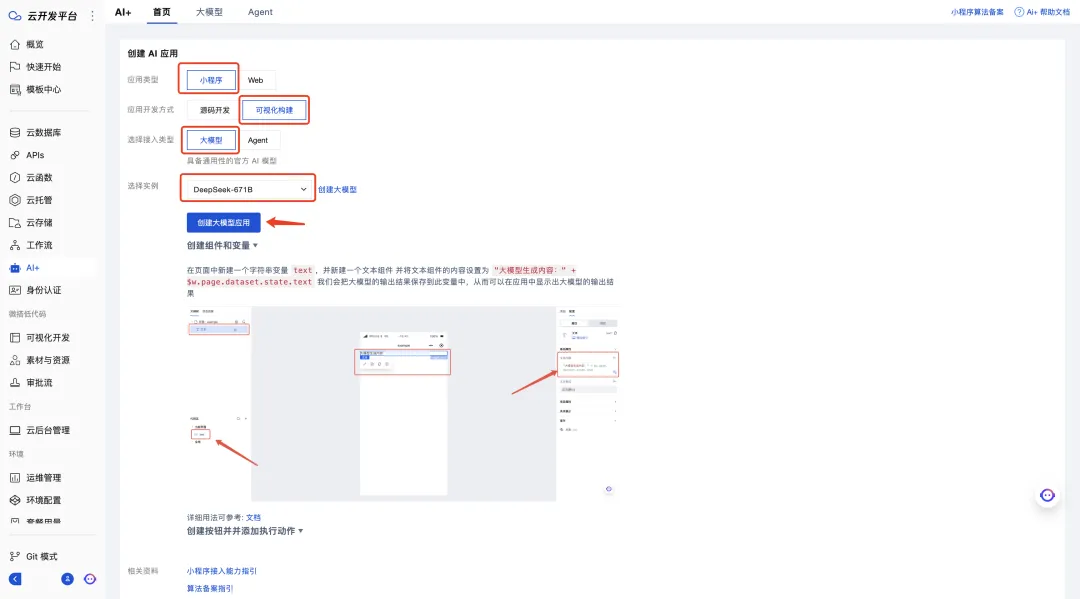Switch to the 首页 tab

pyautogui.click(x=162, y=12)
